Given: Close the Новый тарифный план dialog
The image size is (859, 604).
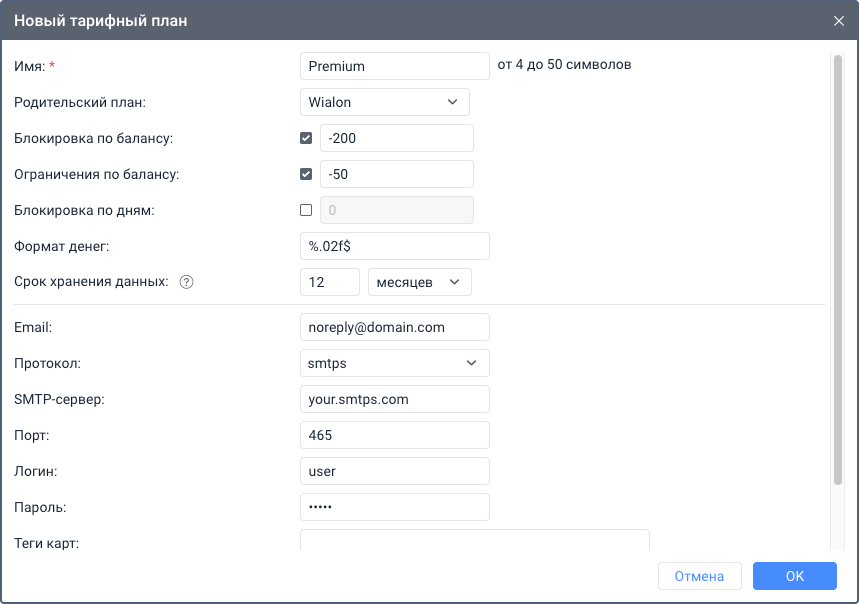Looking at the screenshot, I should [x=839, y=20].
